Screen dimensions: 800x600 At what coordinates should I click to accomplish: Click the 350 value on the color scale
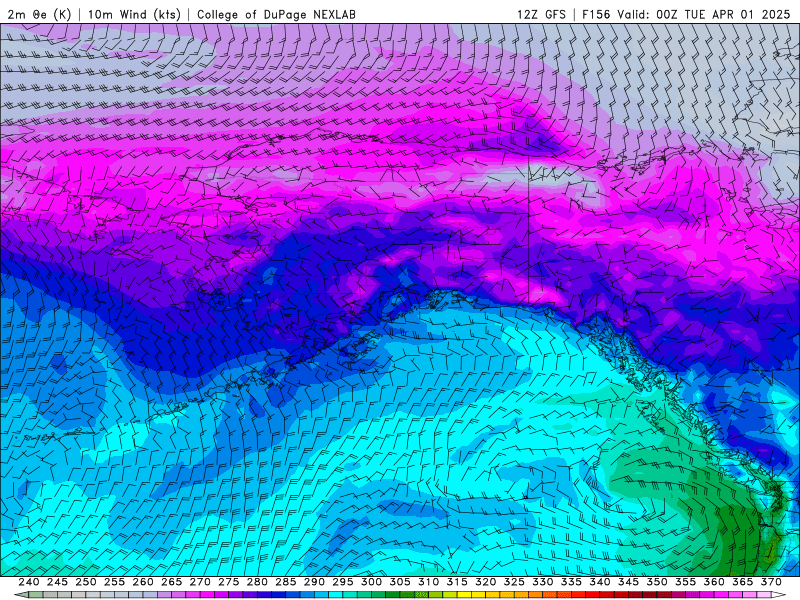(657, 582)
